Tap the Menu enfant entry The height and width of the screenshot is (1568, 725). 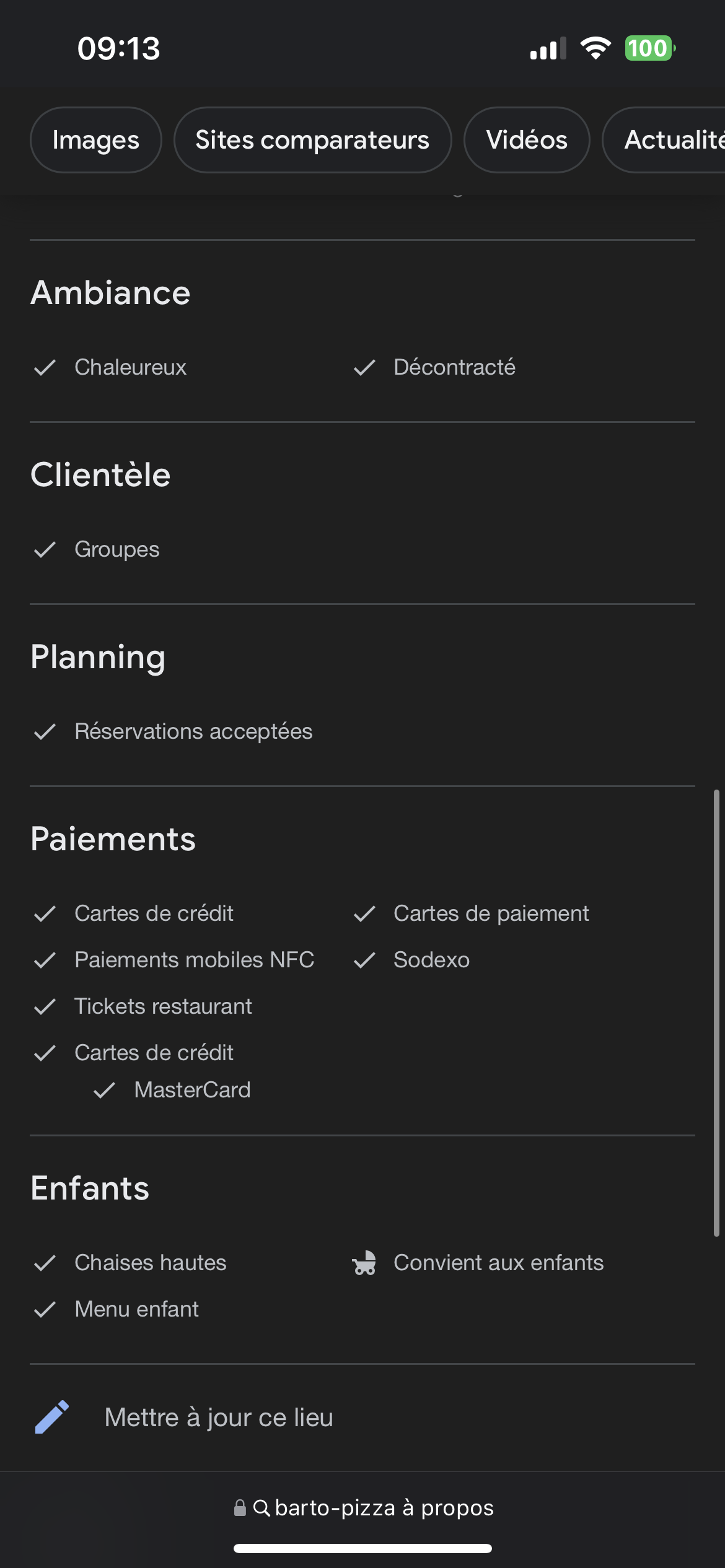coord(136,1309)
